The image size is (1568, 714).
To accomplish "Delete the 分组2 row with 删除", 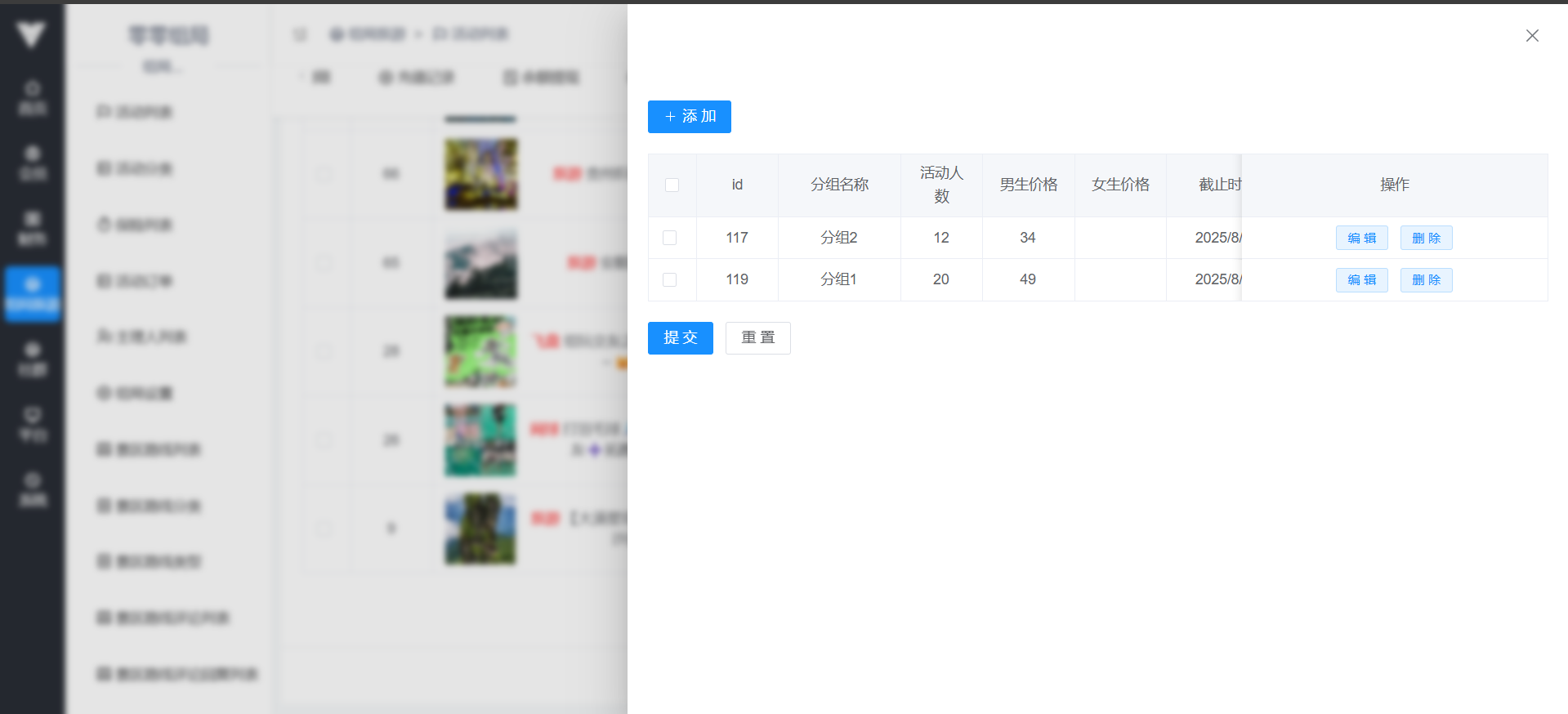I will pos(1426,238).
